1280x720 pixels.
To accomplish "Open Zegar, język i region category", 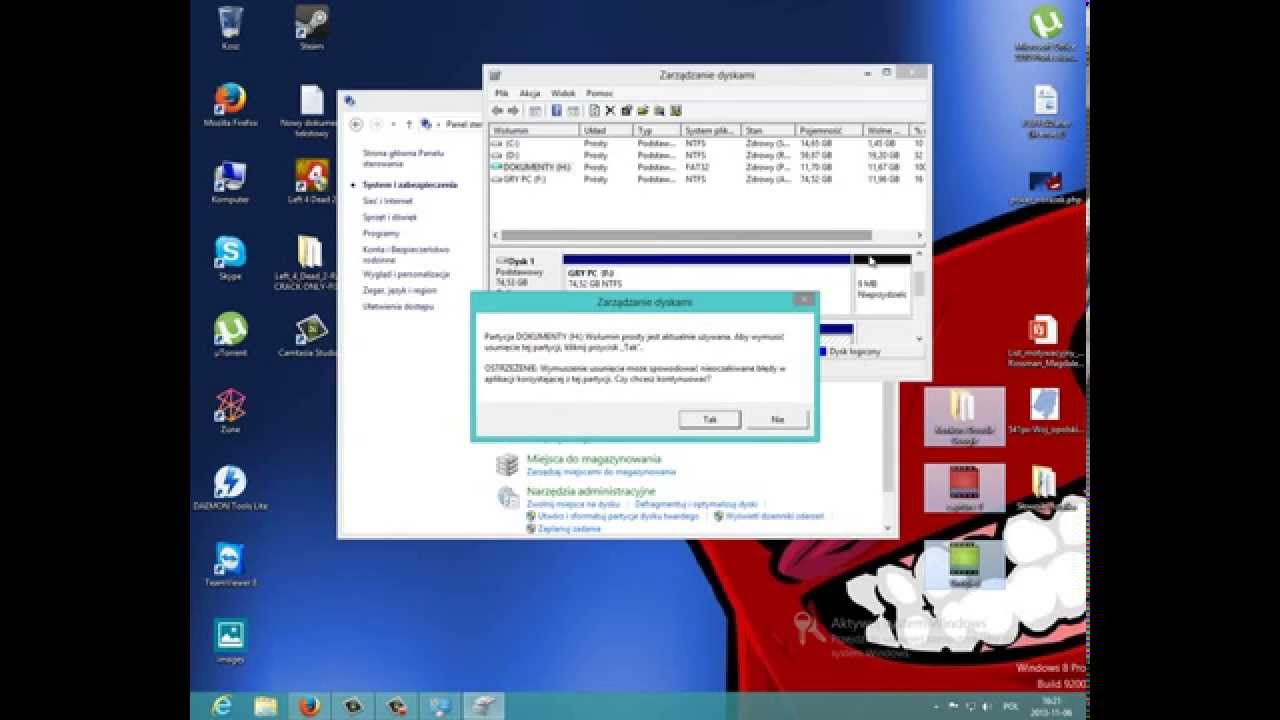I will click(400, 290).
